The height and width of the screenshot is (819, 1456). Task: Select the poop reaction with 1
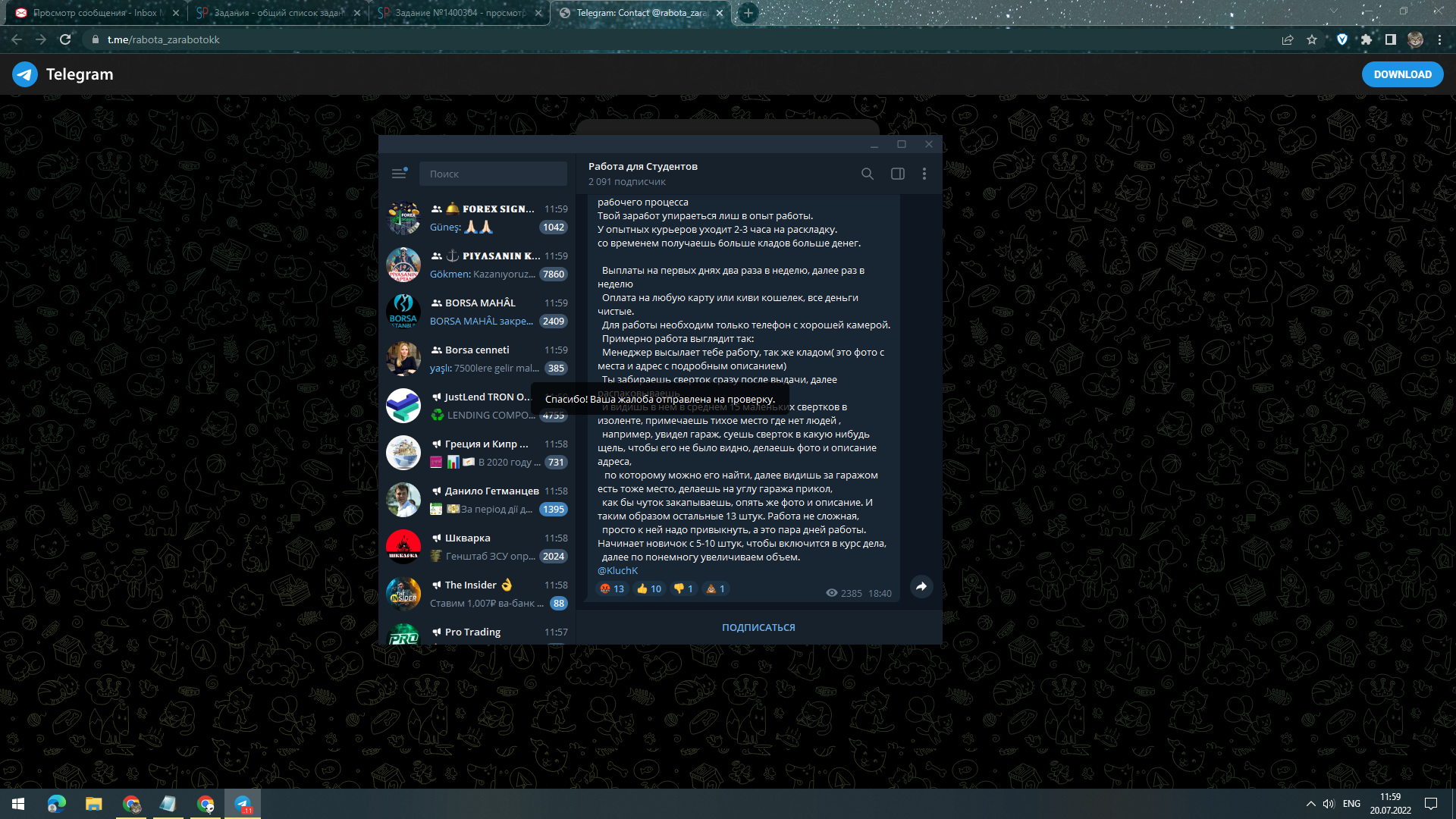pos(716,588)
